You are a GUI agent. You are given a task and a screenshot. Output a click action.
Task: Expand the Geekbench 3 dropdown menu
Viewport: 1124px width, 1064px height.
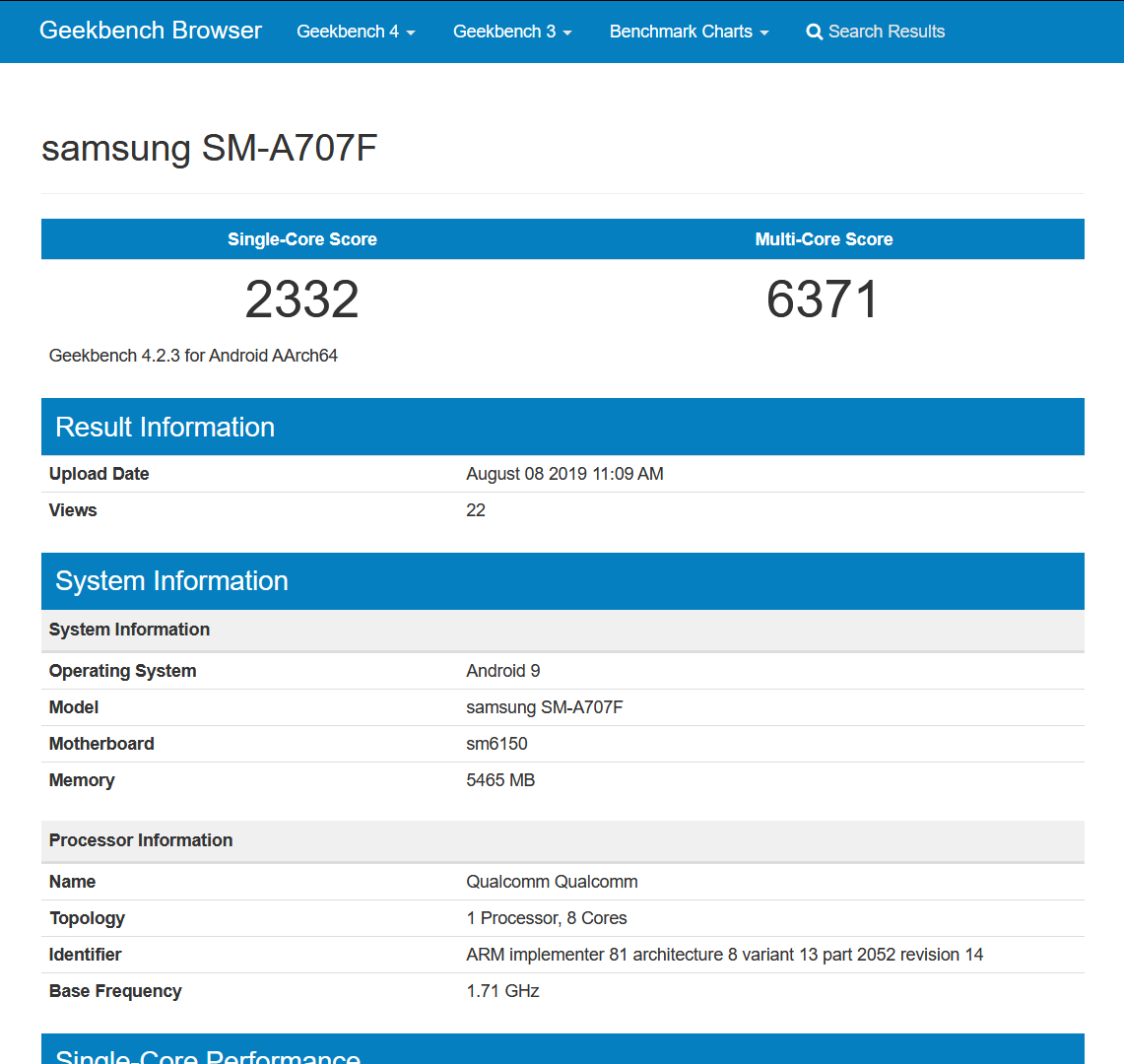tap(512, 32)
